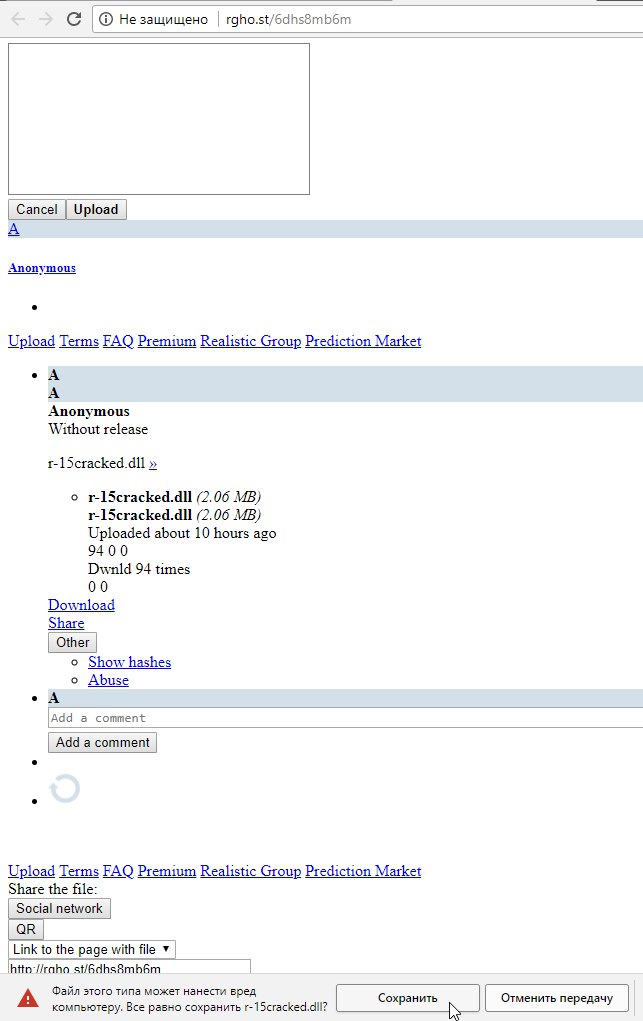Click the » link after r-15cracked.dll

click(x=153, y=464)
